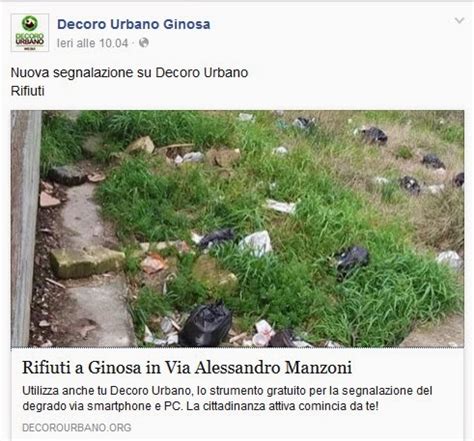Click the green eye emblem in page logo
The height and width of the screenshot is (441, 474).
click(30, 24)
